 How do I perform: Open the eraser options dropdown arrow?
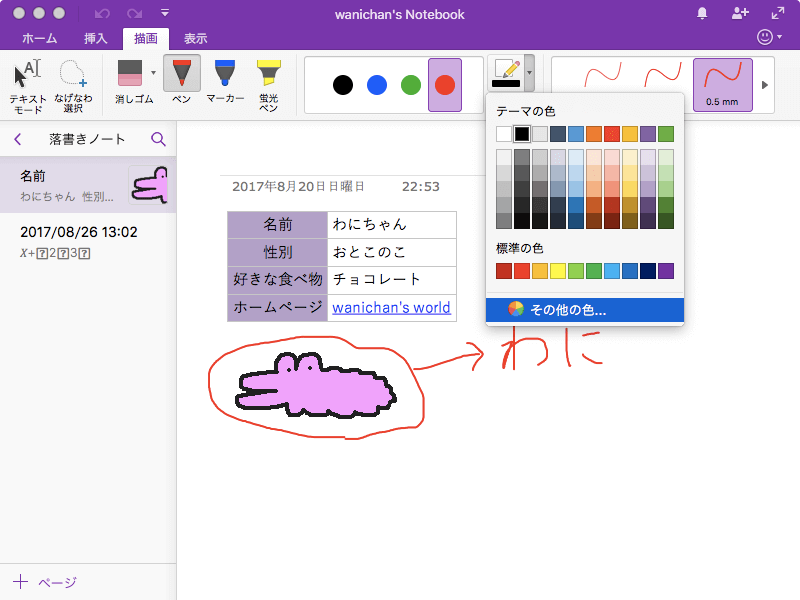(153, 72)
